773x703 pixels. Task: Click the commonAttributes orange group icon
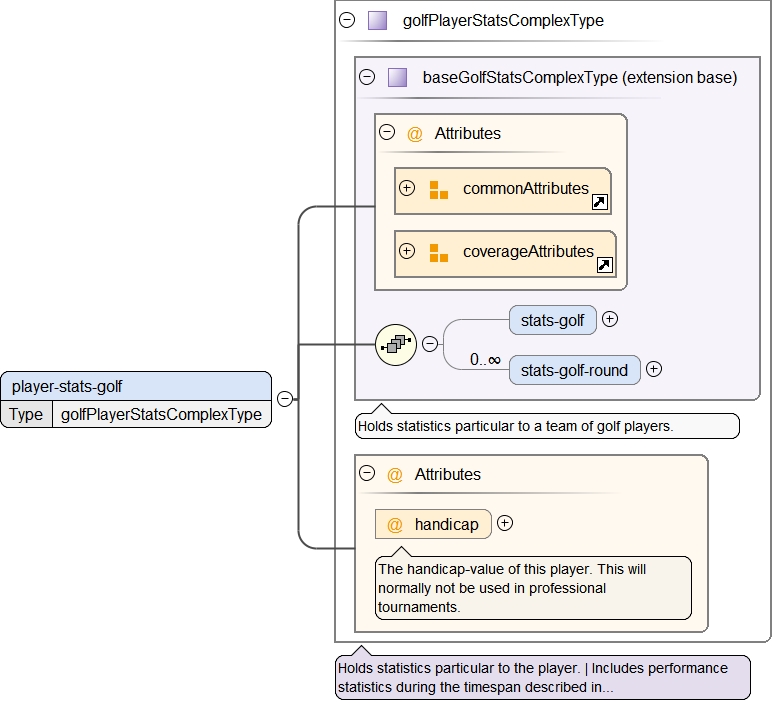[438, 189]
